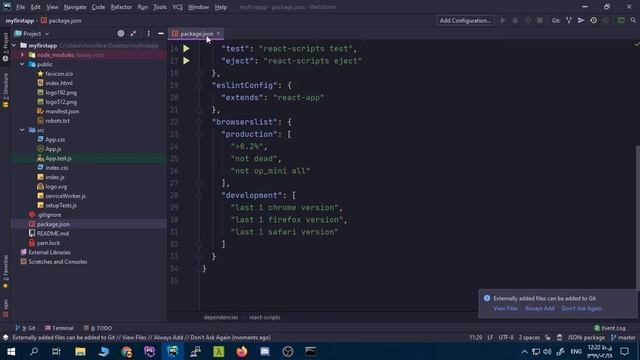Open Windows notification center icon
The height and width of the screenshot is (360, 640).
tap(624, 351)
